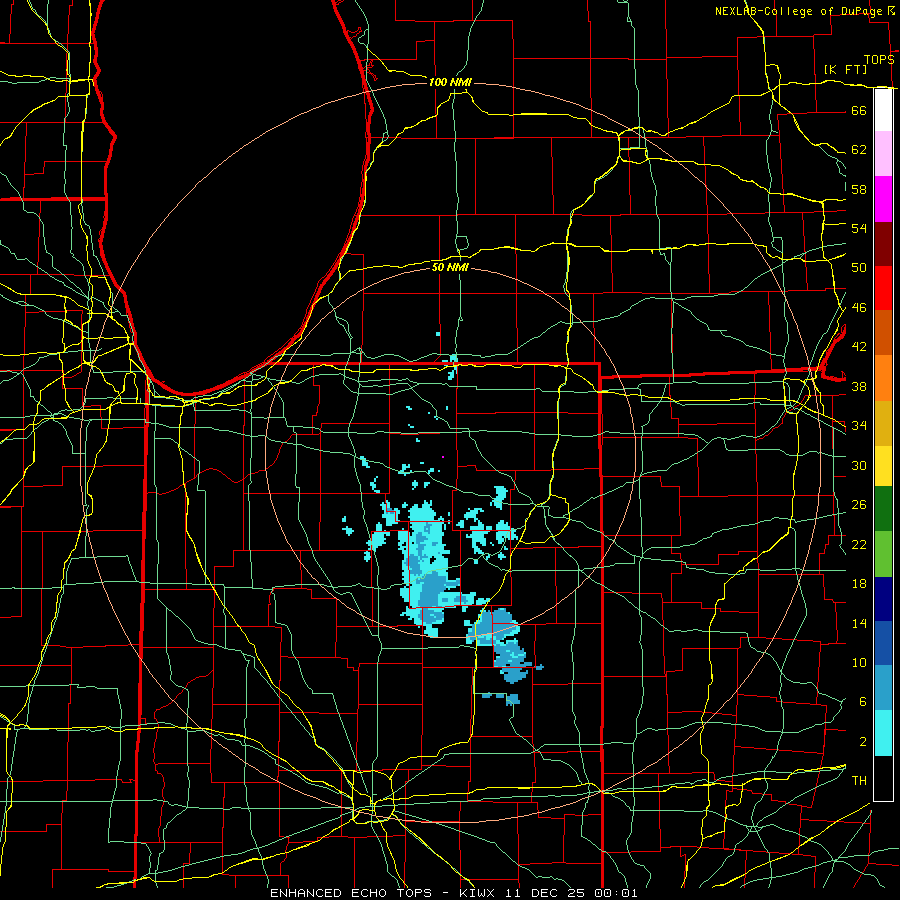Click the light pink legend swatch
Viewport: 900px width, 900px height.
coord(883,153)
